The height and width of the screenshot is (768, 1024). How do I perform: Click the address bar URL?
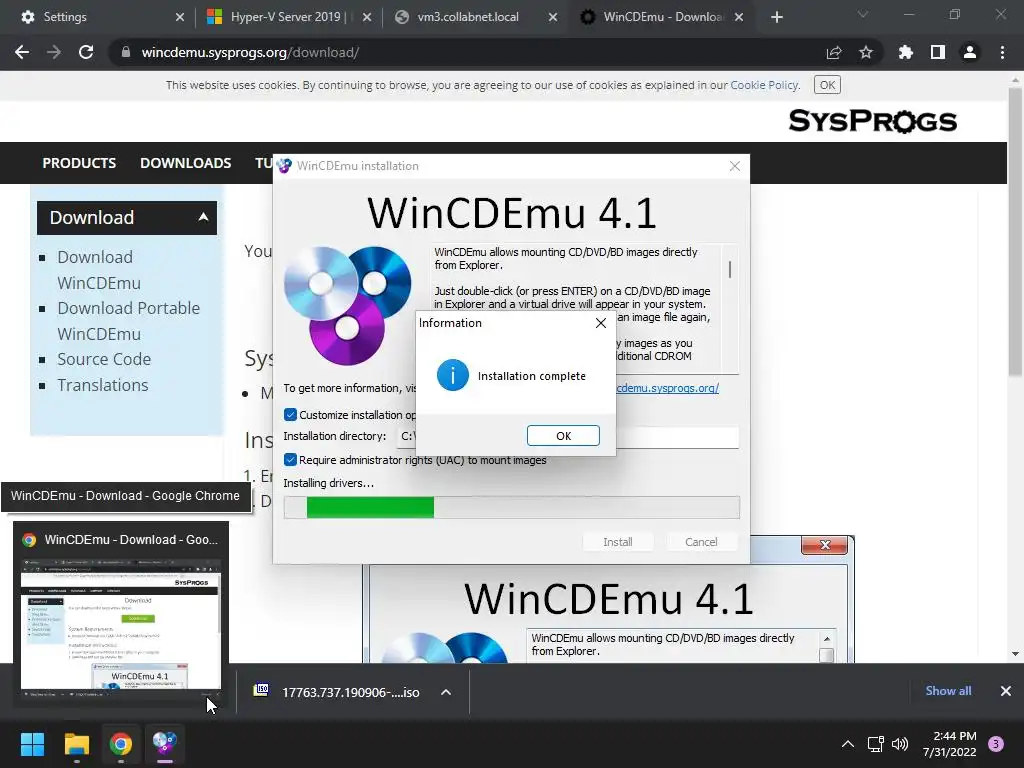(x=250, y=52)
